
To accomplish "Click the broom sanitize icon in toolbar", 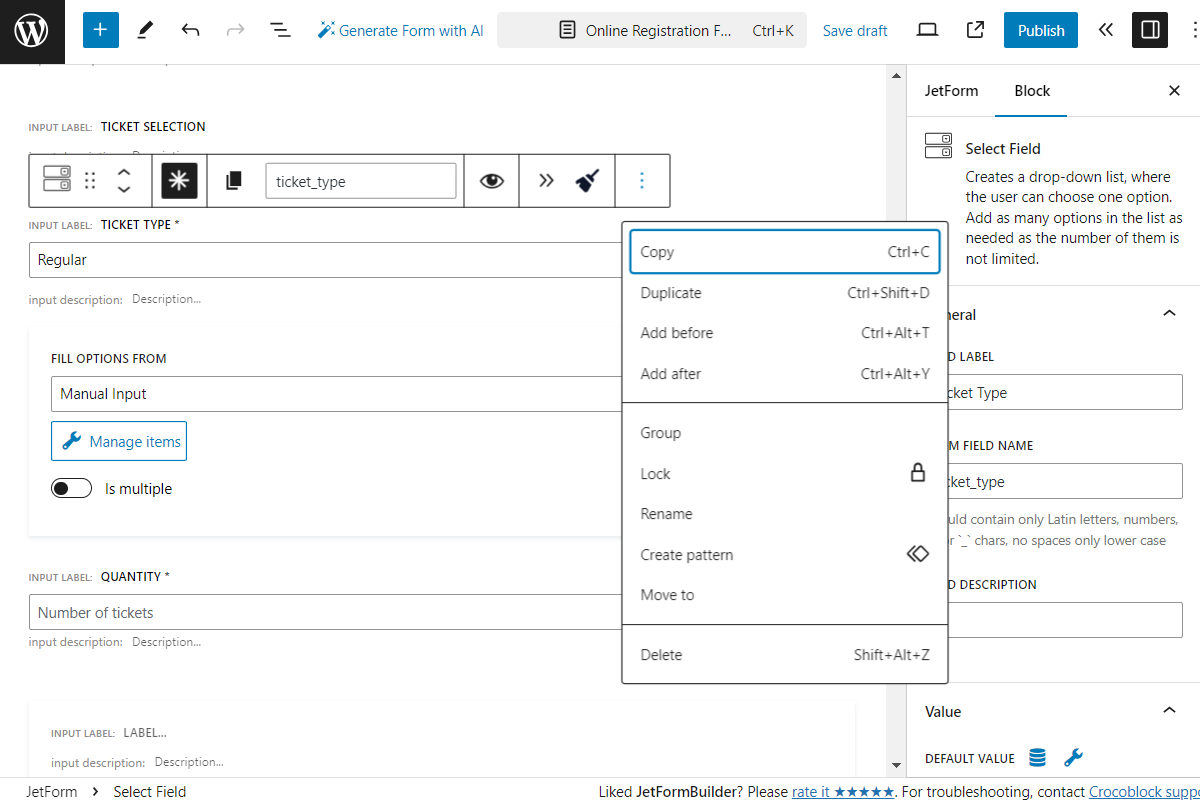I will point(587,181).
